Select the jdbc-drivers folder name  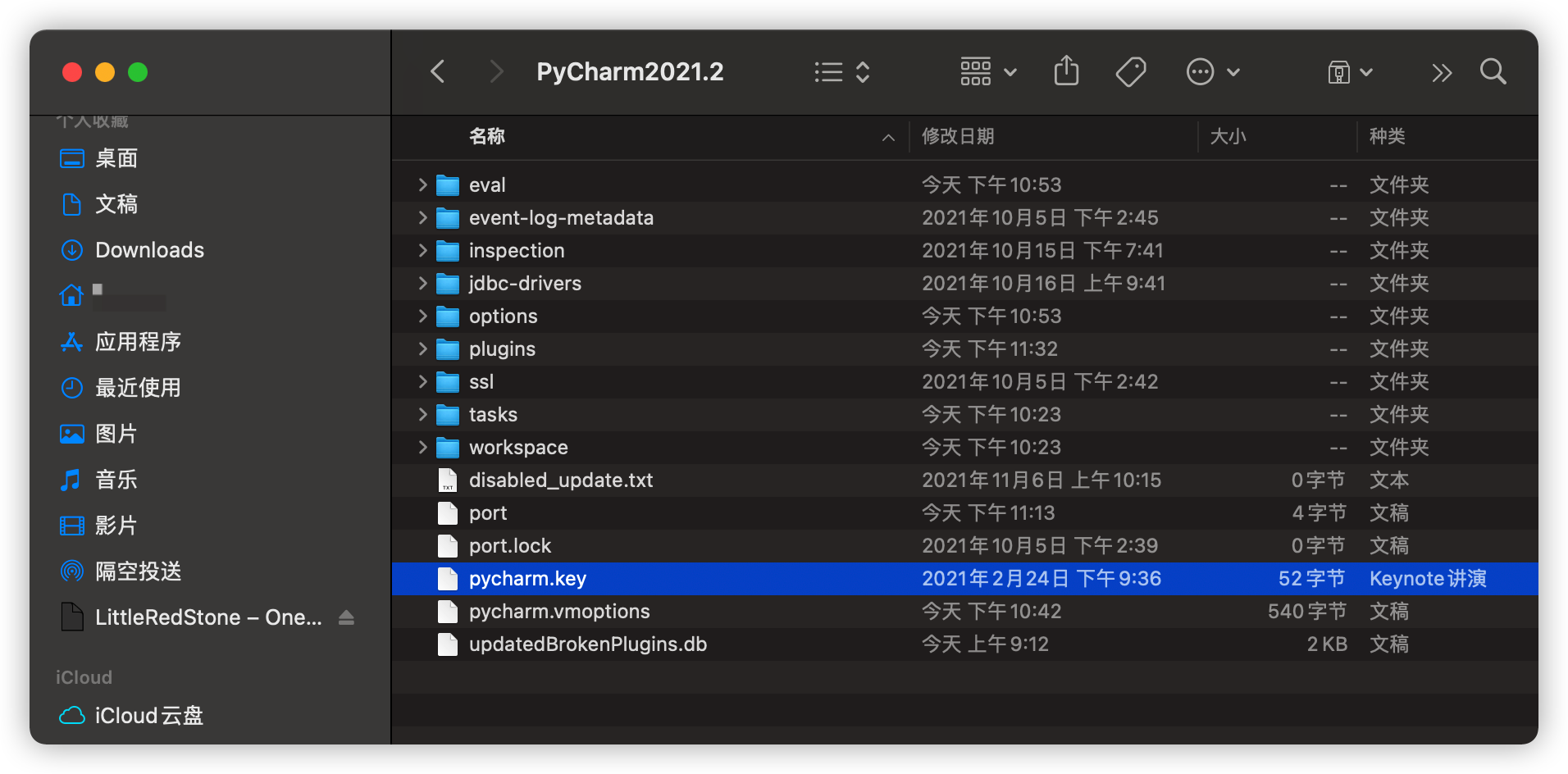[525, 284]
